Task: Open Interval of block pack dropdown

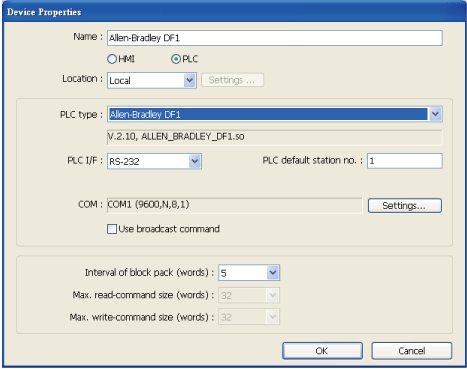Action: [x=249, y=273]
